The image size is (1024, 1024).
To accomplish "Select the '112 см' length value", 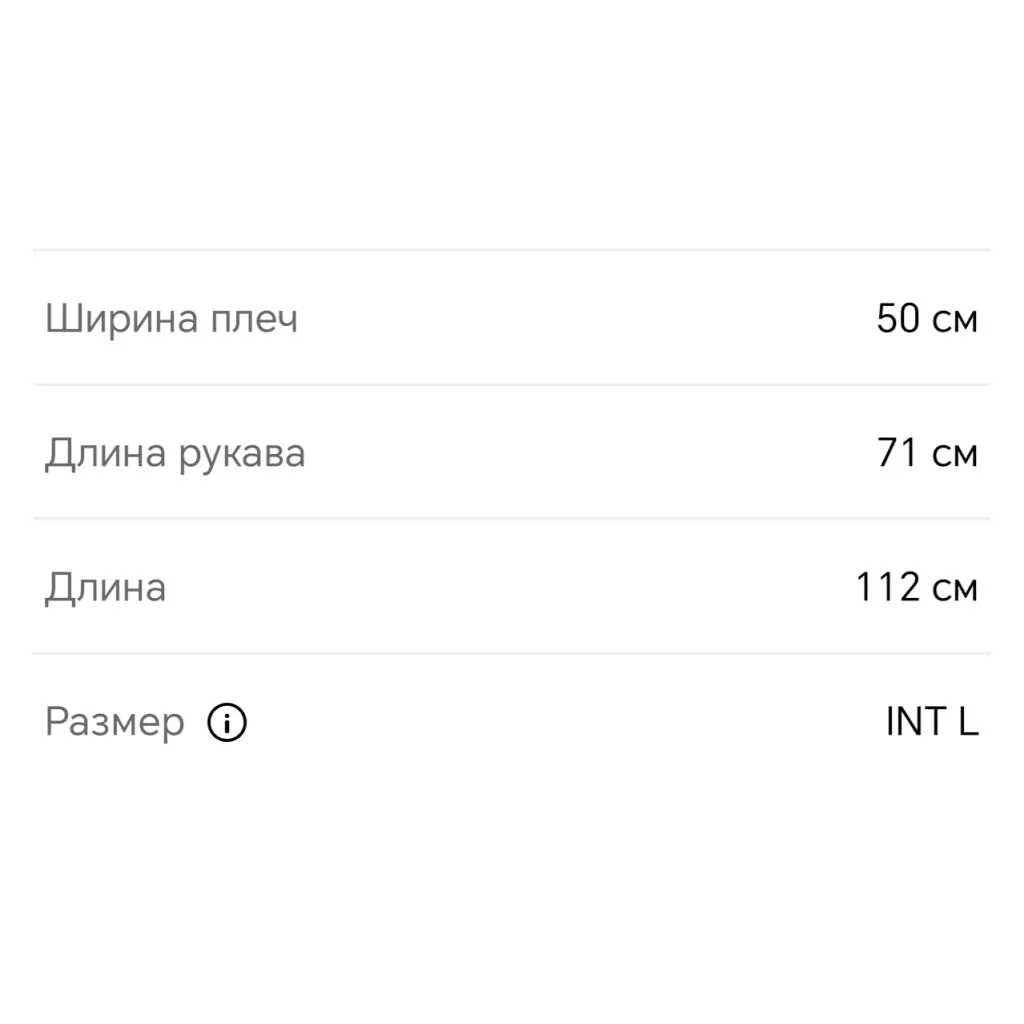I will click(x=916, y=588).
